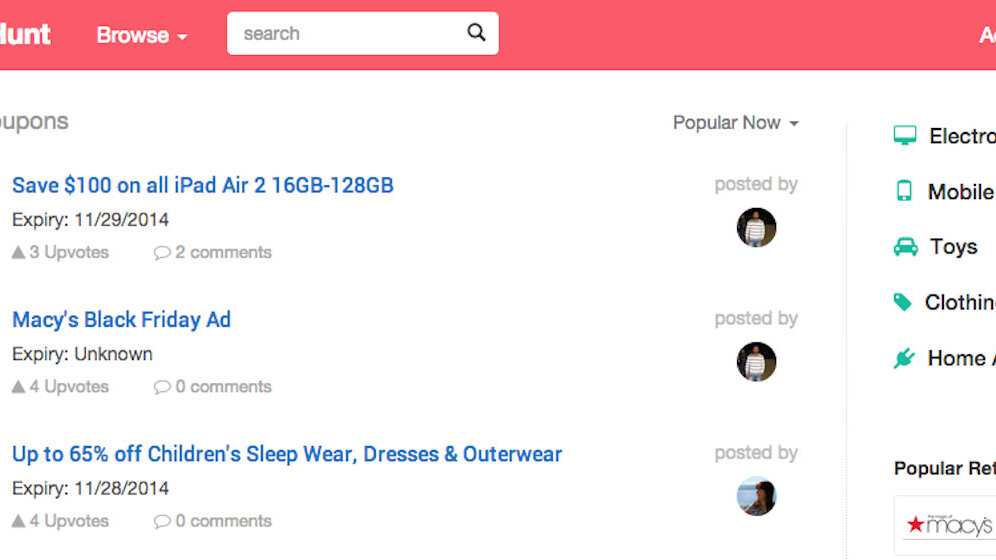
Task: Open the Browse dropdown menu
Action: pos(142,35)
